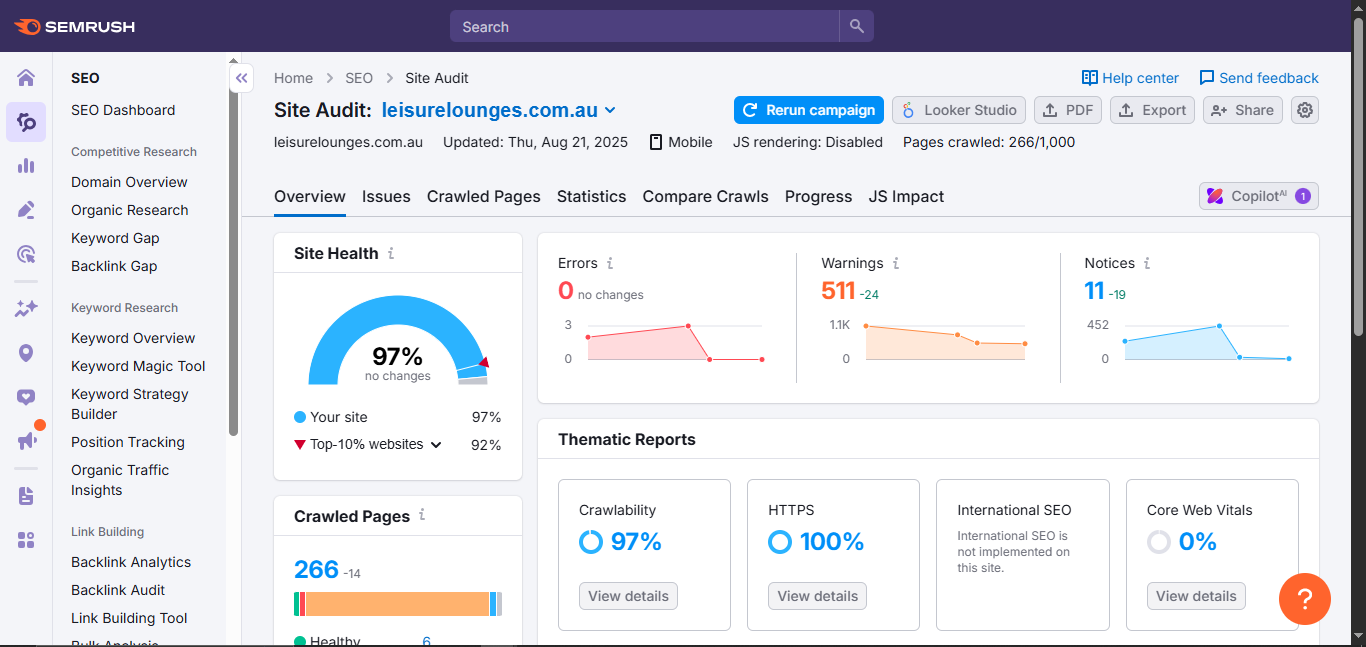Image resolution: width=1366 pixels, height=647 pixels.
Task: Open Keyword Gap in sidebar
Action: point(115,238)
